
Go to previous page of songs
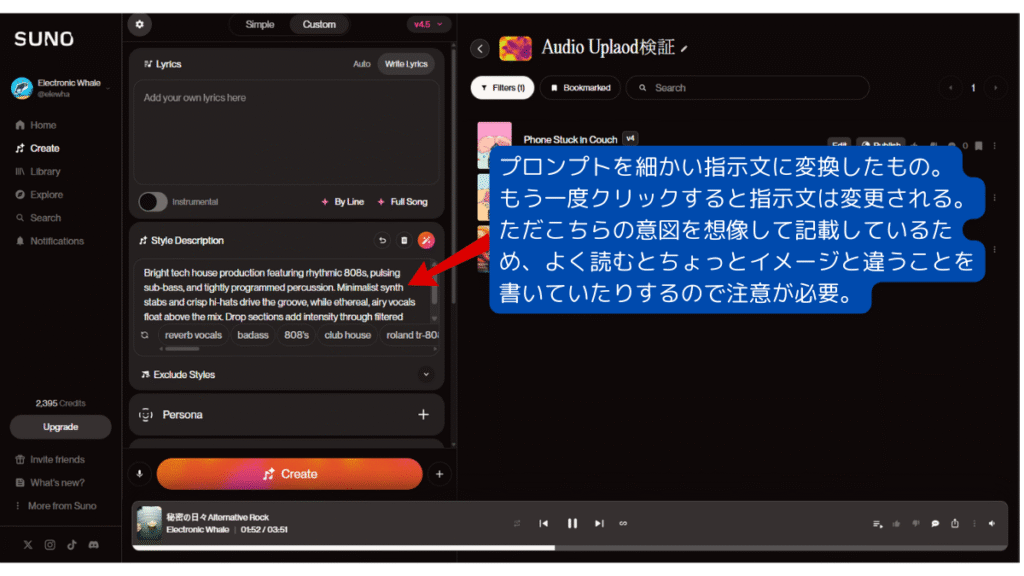950,88
